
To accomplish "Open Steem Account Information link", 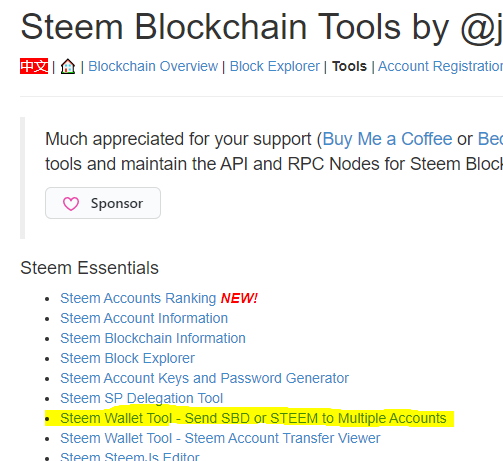I will coord(144,318).
